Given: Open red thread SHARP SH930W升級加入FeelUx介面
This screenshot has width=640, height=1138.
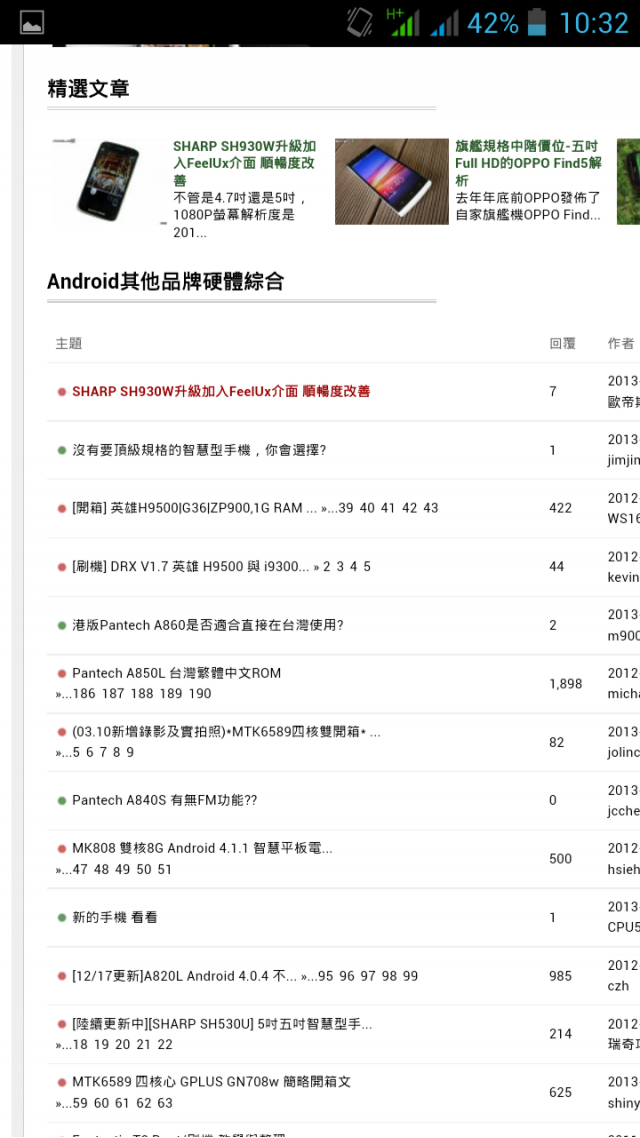Looking at the screenshot, I should click(x=221, y=391).
